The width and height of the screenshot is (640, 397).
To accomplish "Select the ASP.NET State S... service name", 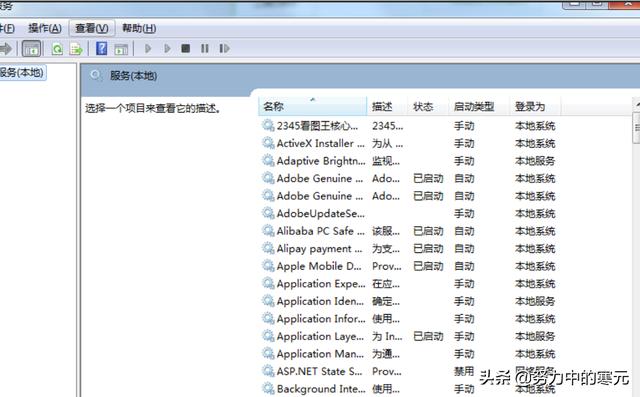I will tap(319, 371).
